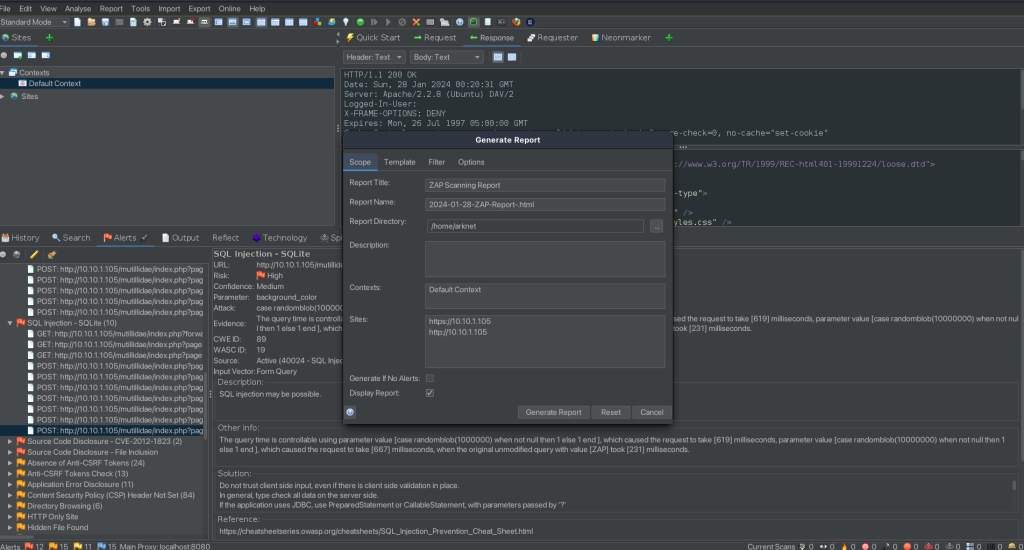The image size is (1024, 550).
Task: Switch to the Template tab in dialog
Action: pyautogui.click(x=399, y=162)
